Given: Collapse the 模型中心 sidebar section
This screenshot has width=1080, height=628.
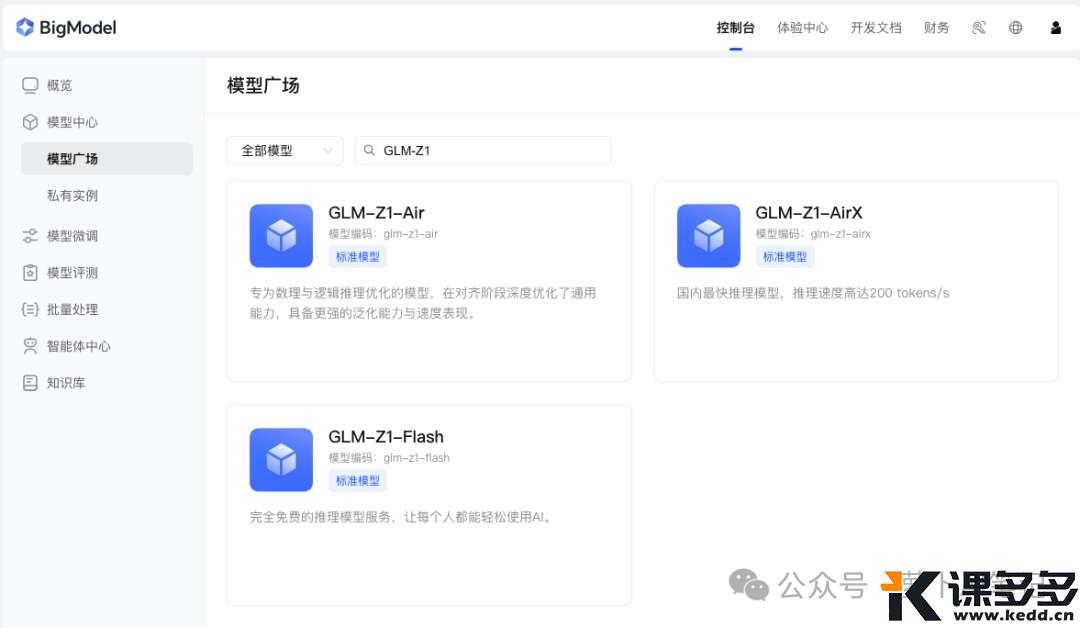Looking at the screenshot, I should pos(72,122).
